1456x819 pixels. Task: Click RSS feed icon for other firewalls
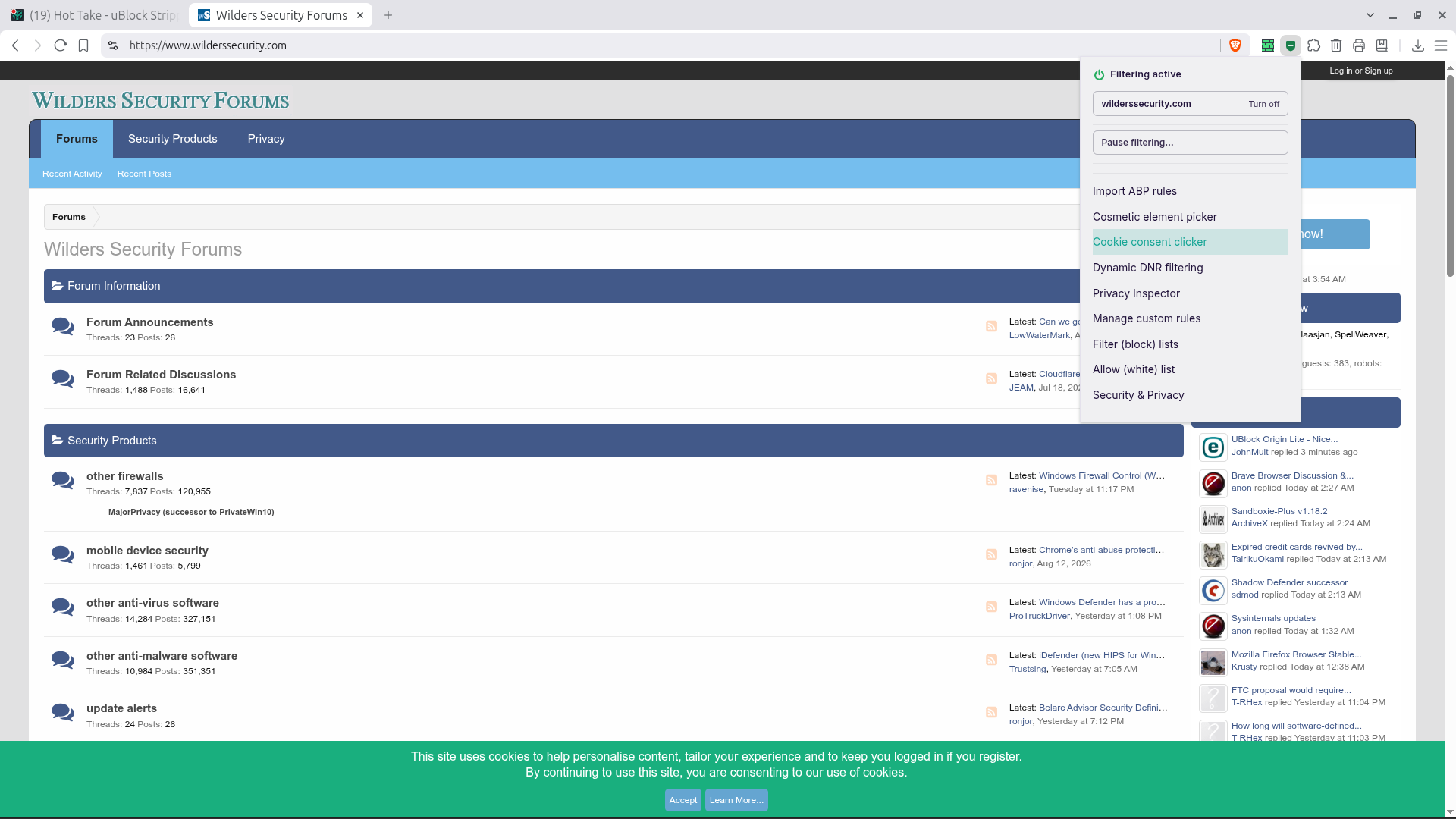pyautogui.click(x=991, y=480)
